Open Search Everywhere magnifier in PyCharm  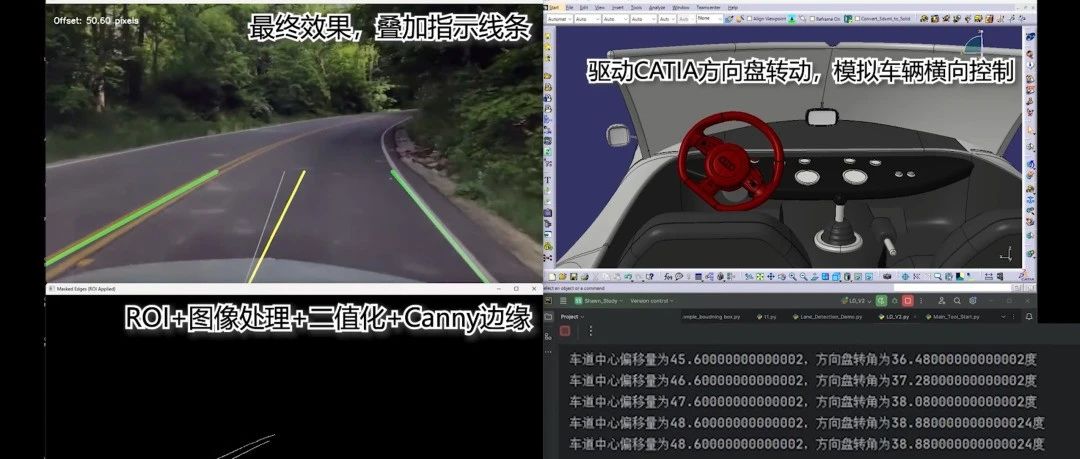pyautogui.click(x=957, y=300)
